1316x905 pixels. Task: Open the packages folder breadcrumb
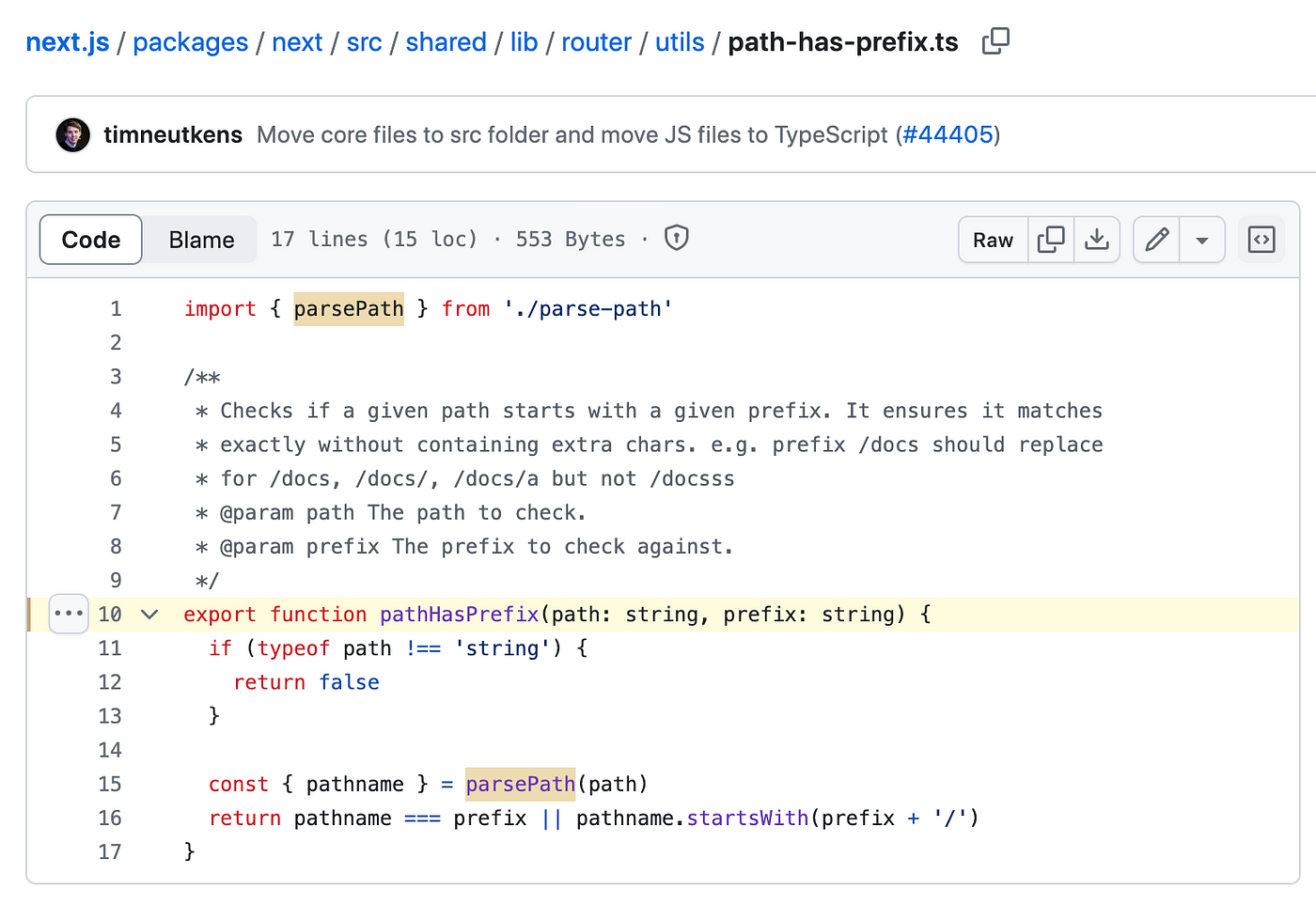point(191,42)
